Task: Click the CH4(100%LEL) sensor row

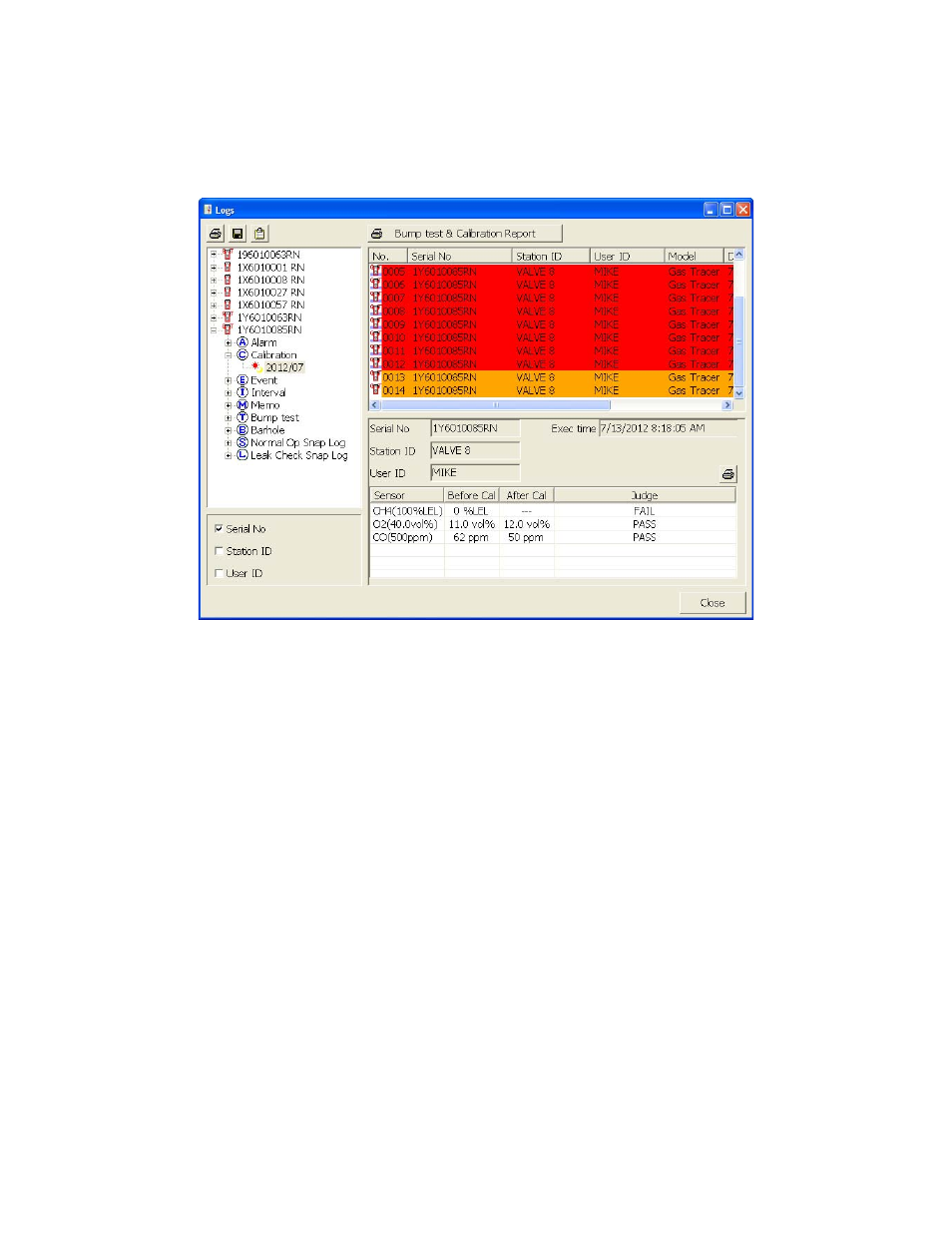Action: (x=553, y=511)
